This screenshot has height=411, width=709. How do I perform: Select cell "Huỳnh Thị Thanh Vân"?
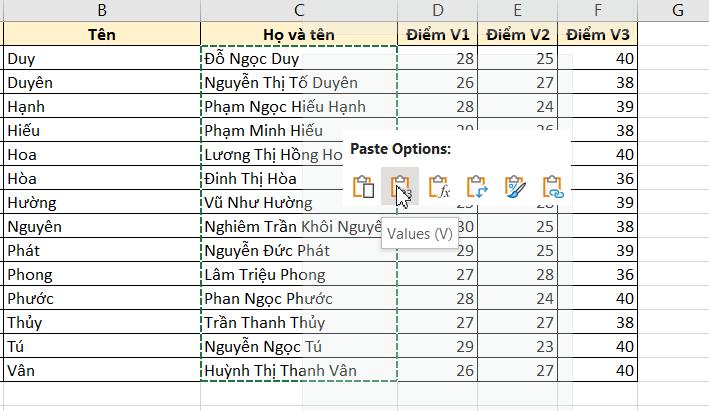point(298,370)
